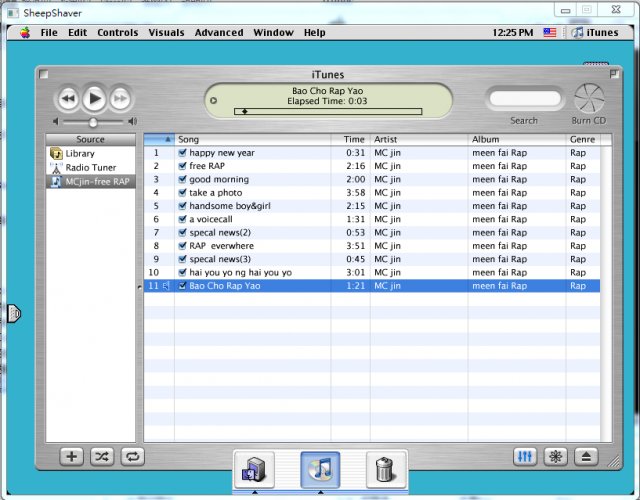Screen dimensions: 640x500
Task: Click the iTunes window close box
Action: (43, 74)
